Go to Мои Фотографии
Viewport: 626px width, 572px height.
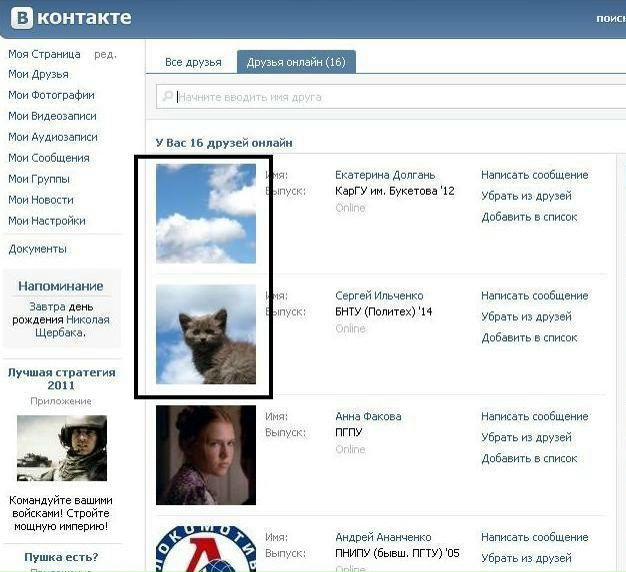pyautogui.click(x=51, y=95)
